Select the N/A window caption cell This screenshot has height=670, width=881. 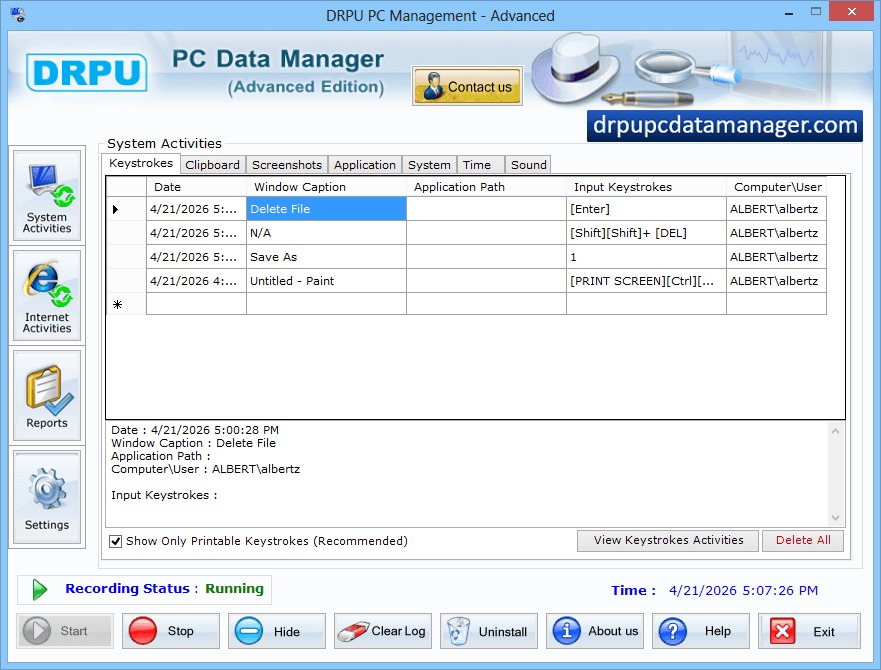(x=326, y=233)
